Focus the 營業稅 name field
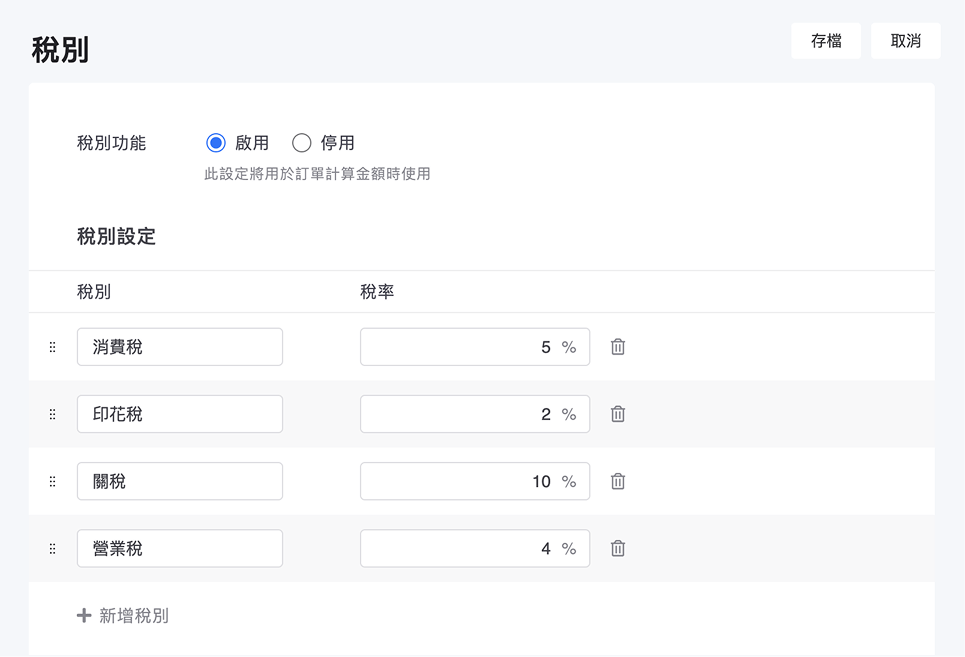Image resolution: width=965 pixels, height=657 pixels. [180, 548]
